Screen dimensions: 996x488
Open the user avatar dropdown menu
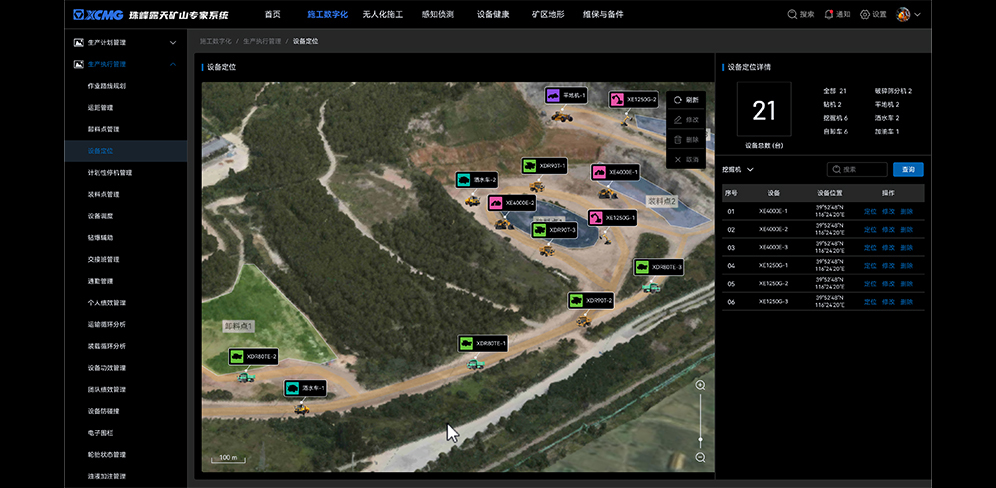[x=908, y=14]
